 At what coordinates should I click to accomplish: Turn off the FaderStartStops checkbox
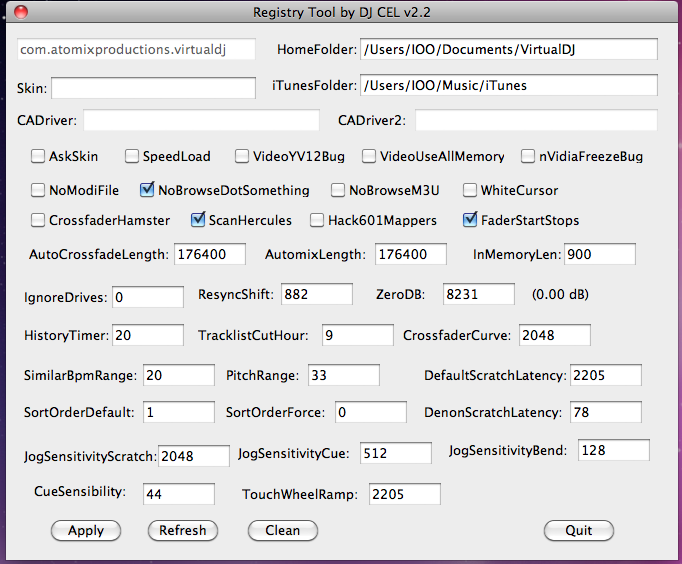click(x=470, y=220)
